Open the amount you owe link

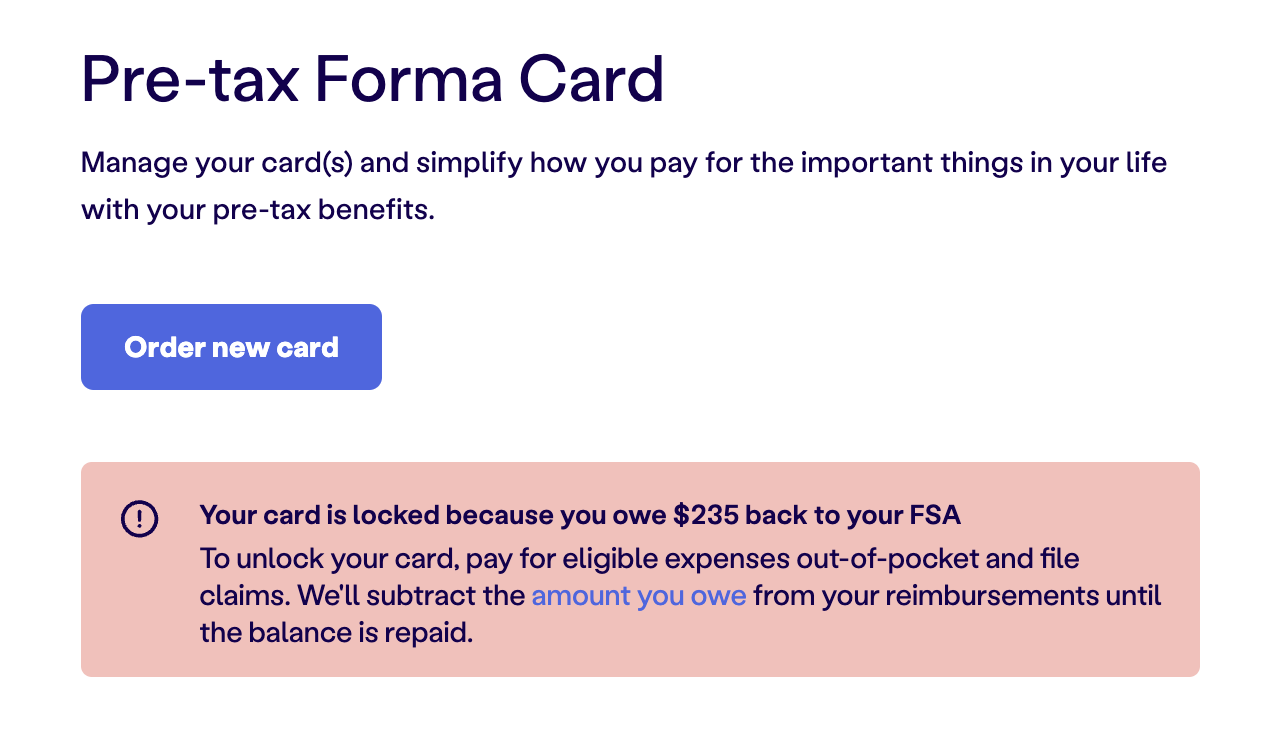click(x=638, y=596)
